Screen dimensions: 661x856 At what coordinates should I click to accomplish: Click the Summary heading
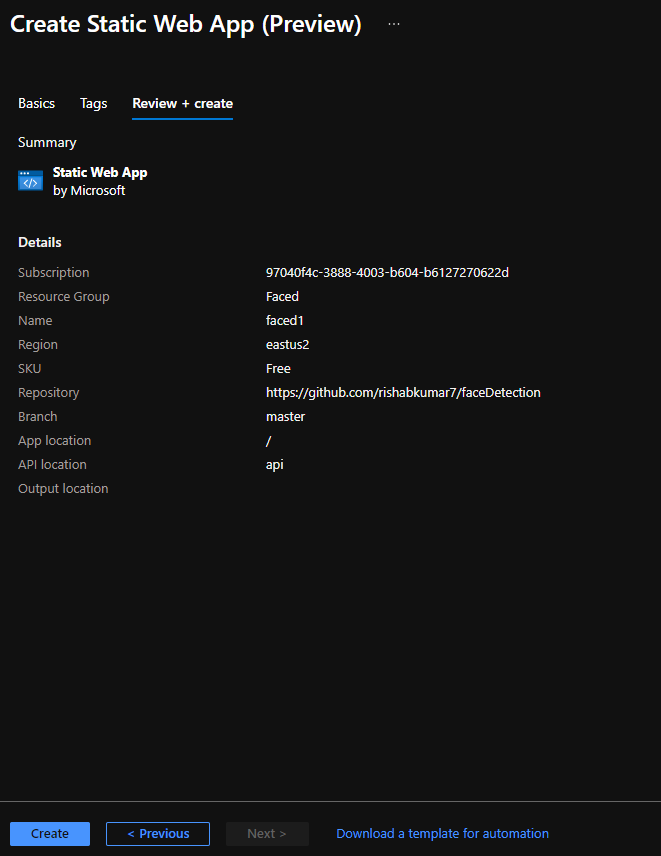[47, 142]
